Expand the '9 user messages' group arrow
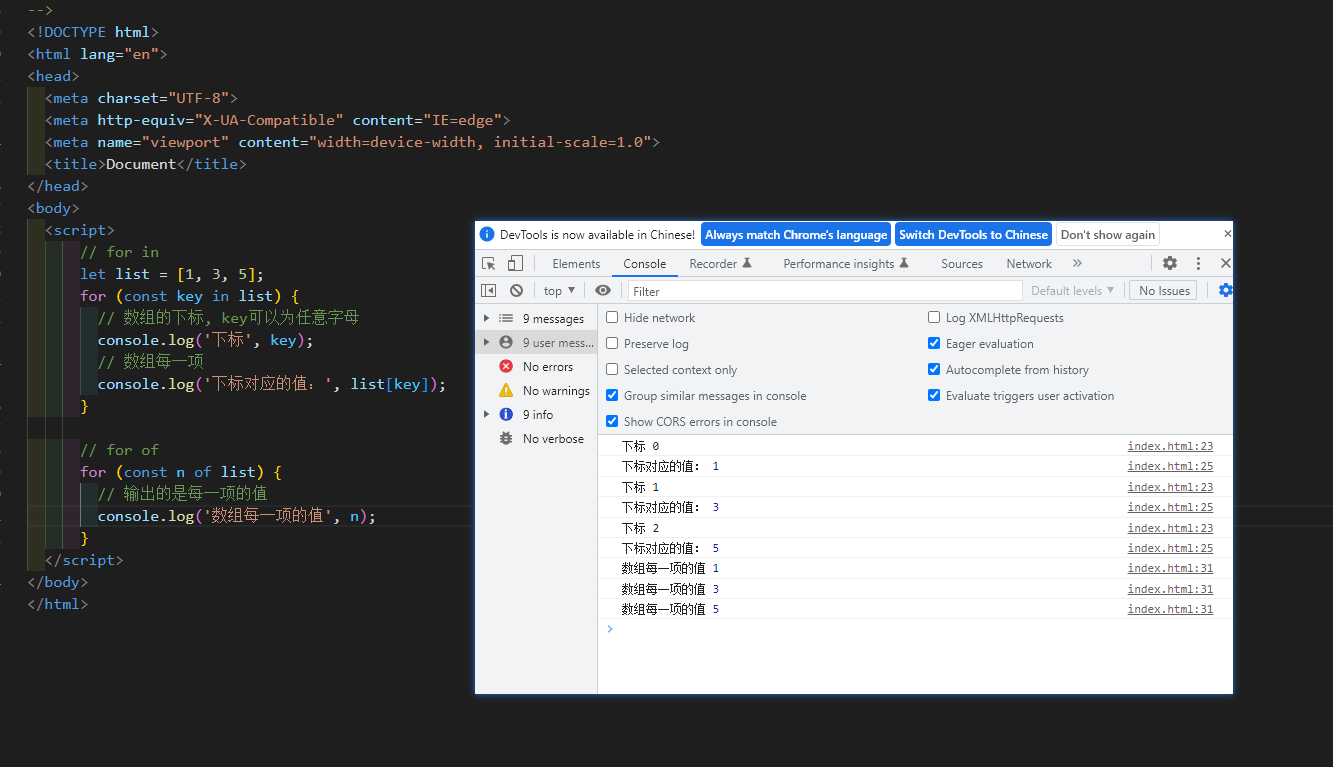Viewport: 1333px width, 767px height. [487, 343]
